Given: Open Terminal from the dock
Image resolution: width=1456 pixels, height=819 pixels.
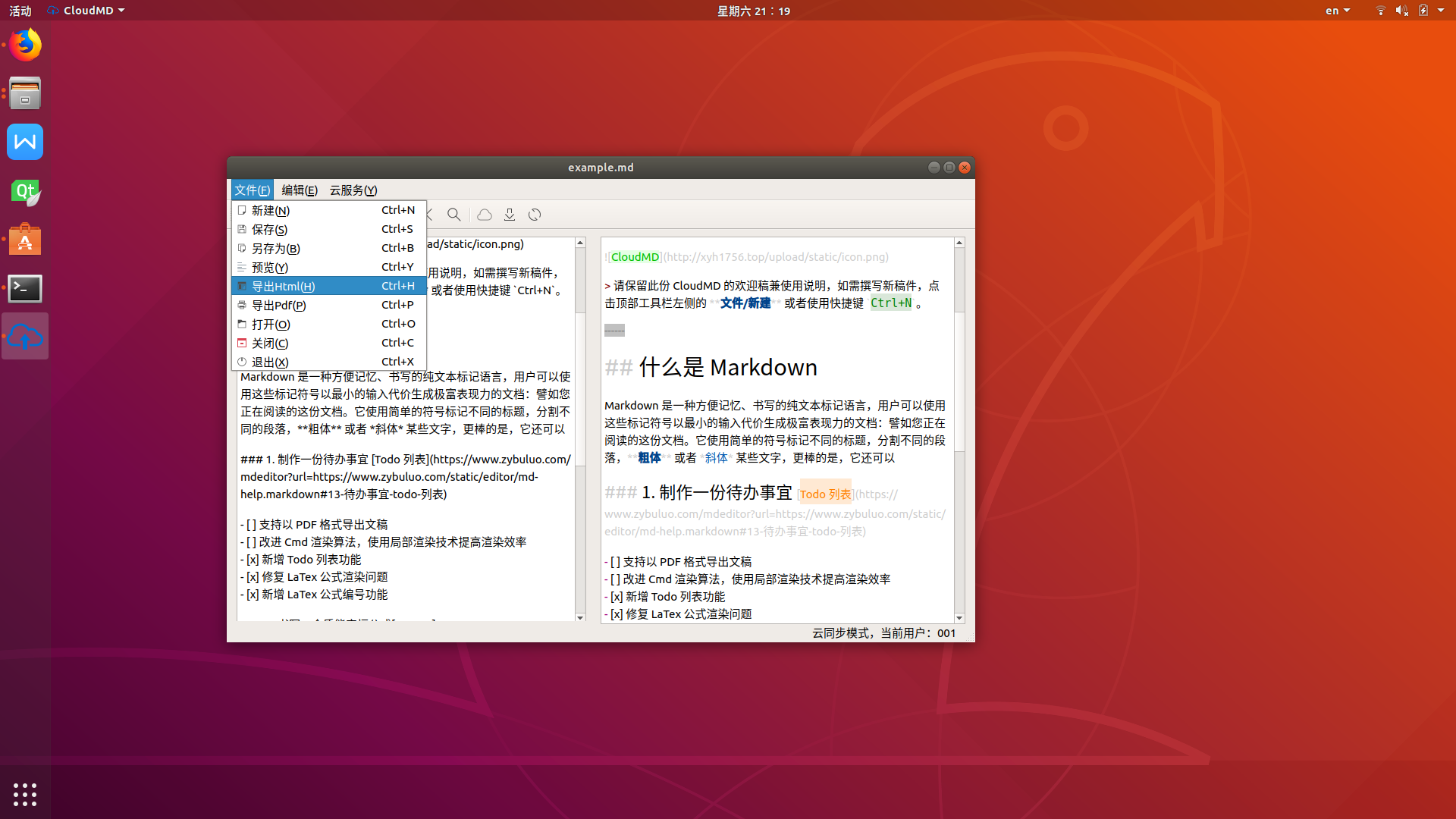Looking at the screenshot, I should point(25,288).
